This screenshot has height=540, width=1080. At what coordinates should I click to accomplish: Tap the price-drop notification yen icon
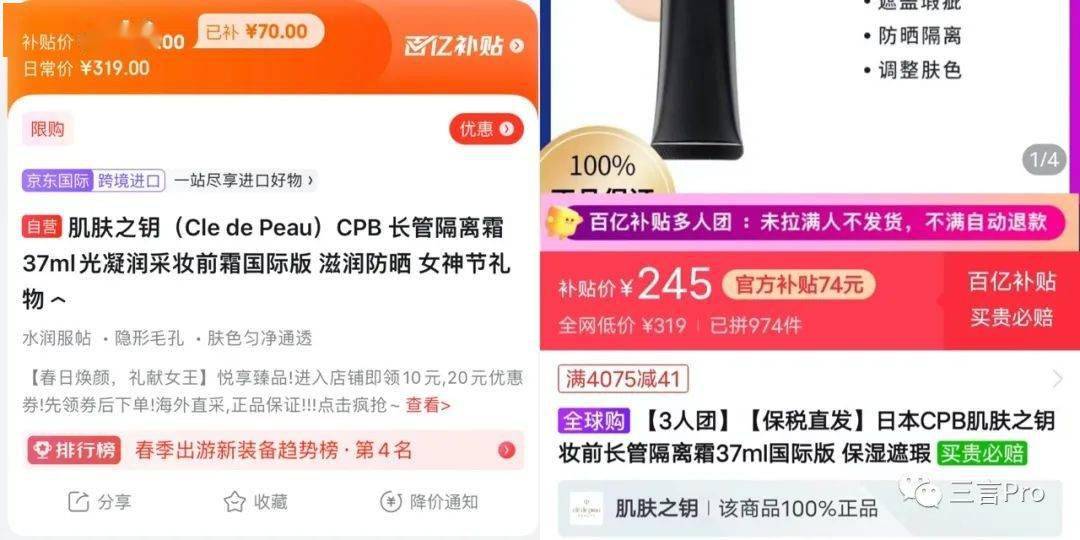pyautogui.click(x=391, y=502)
